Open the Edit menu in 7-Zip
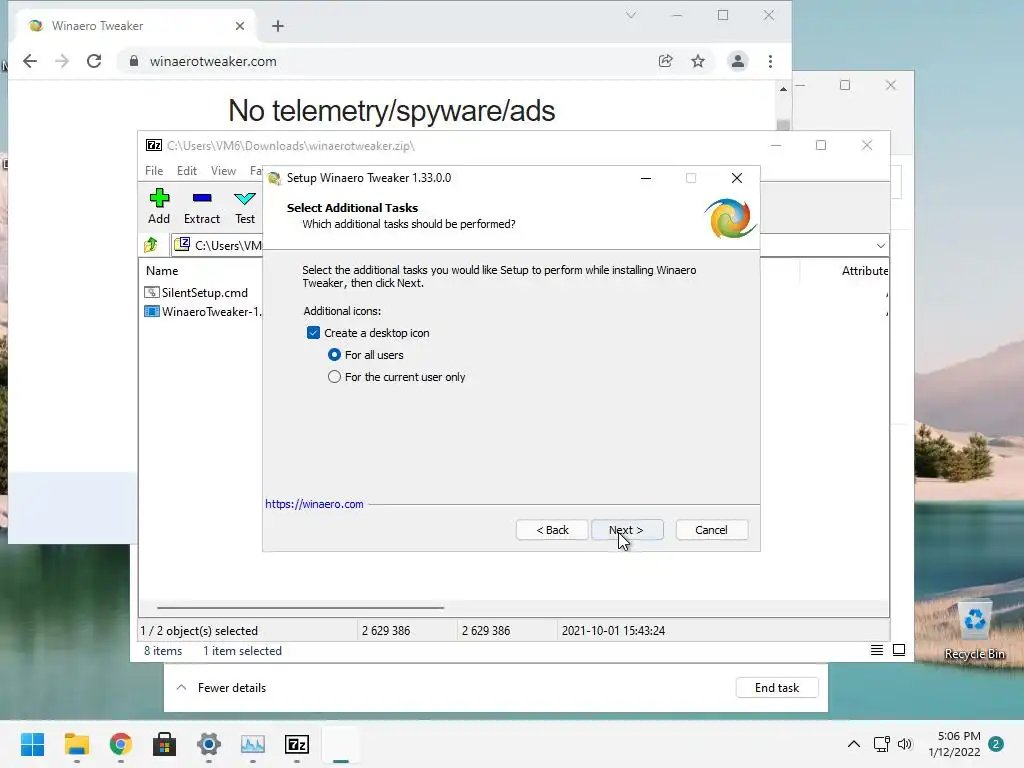 pyautogui.click(x=187, y=170)
